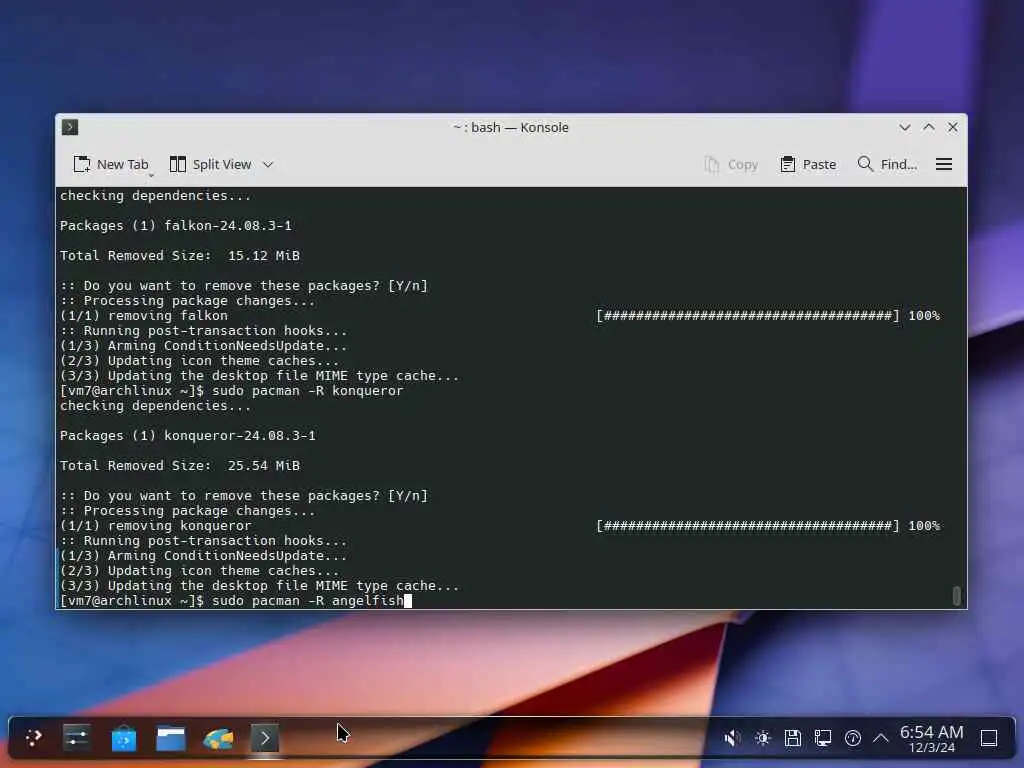Open the KDE application launcher

[x=33, y=738]
